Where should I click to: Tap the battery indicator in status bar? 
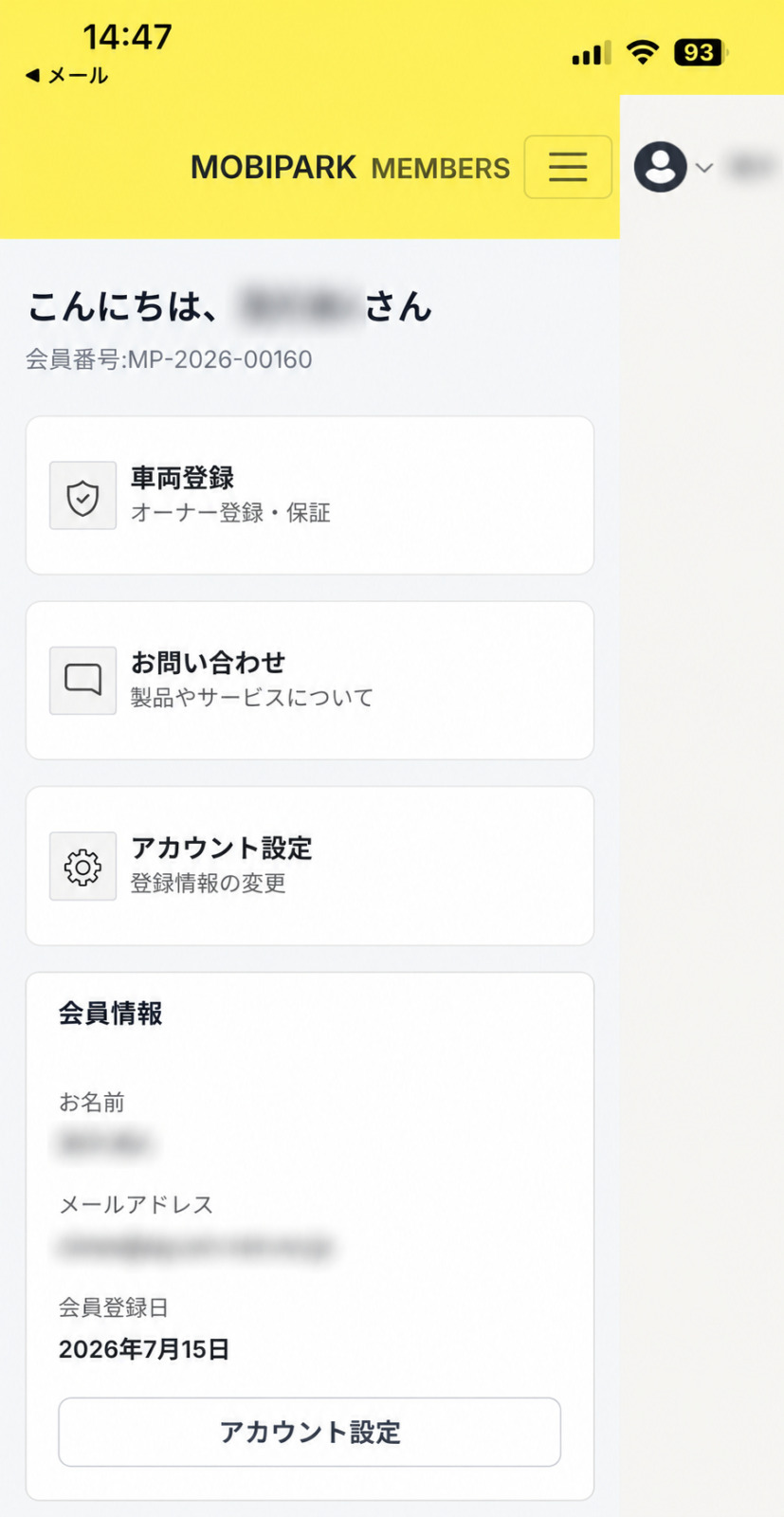tap(702, 52)
